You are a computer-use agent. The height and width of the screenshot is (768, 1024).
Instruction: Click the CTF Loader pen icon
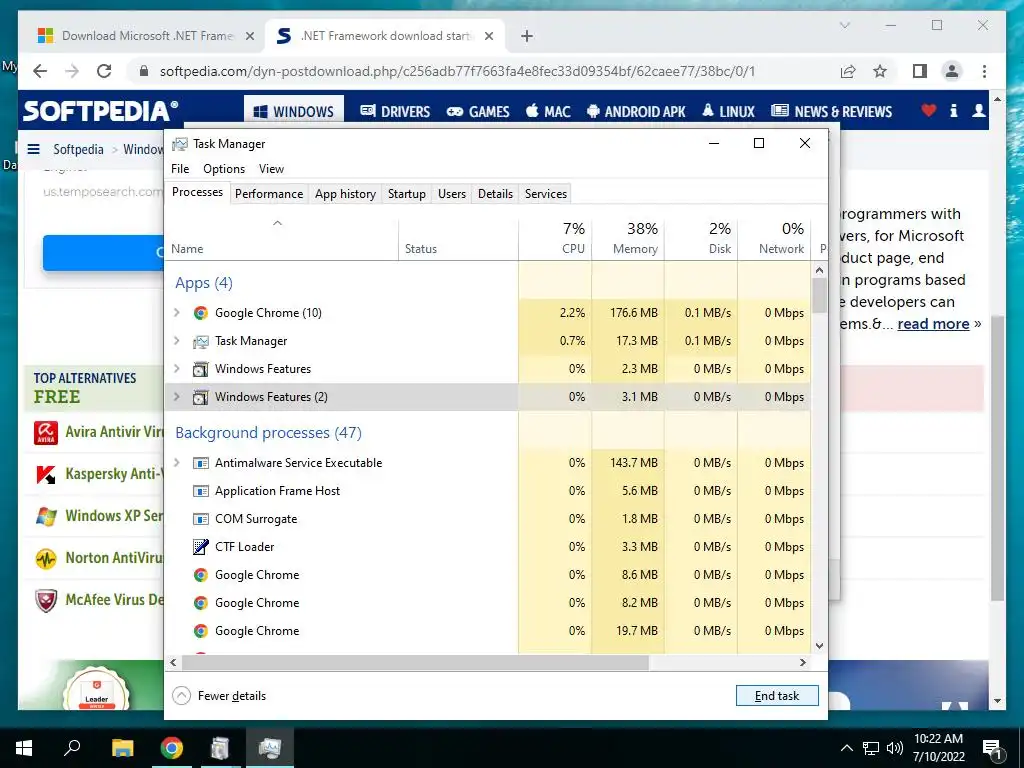200,547
